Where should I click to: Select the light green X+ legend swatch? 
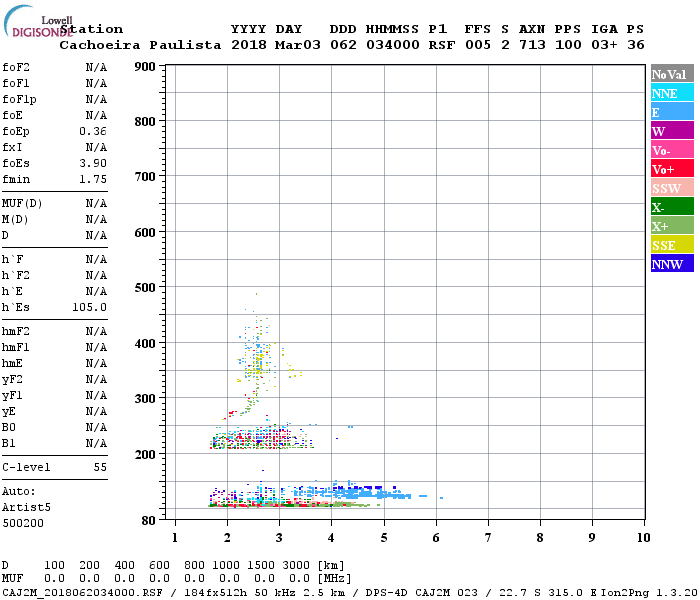672,226
